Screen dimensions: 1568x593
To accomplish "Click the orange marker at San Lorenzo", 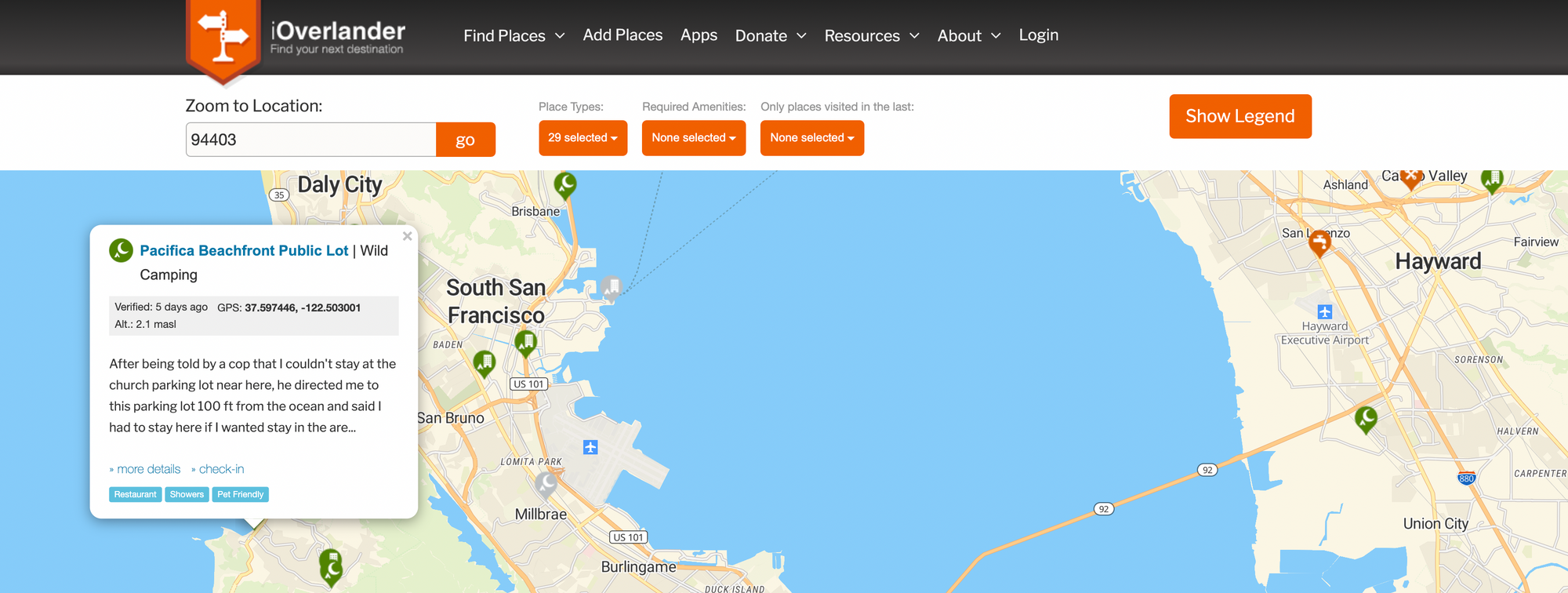I will 1320,243.
